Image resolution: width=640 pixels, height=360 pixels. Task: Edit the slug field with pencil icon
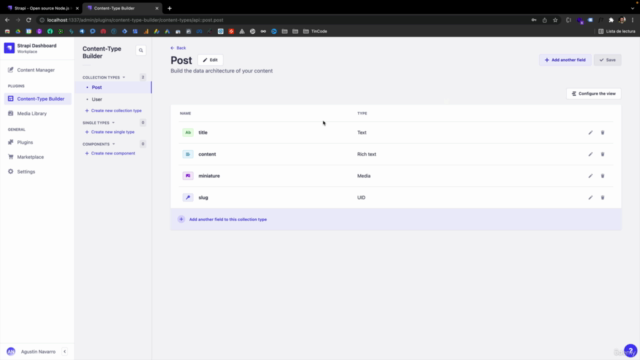590,198
